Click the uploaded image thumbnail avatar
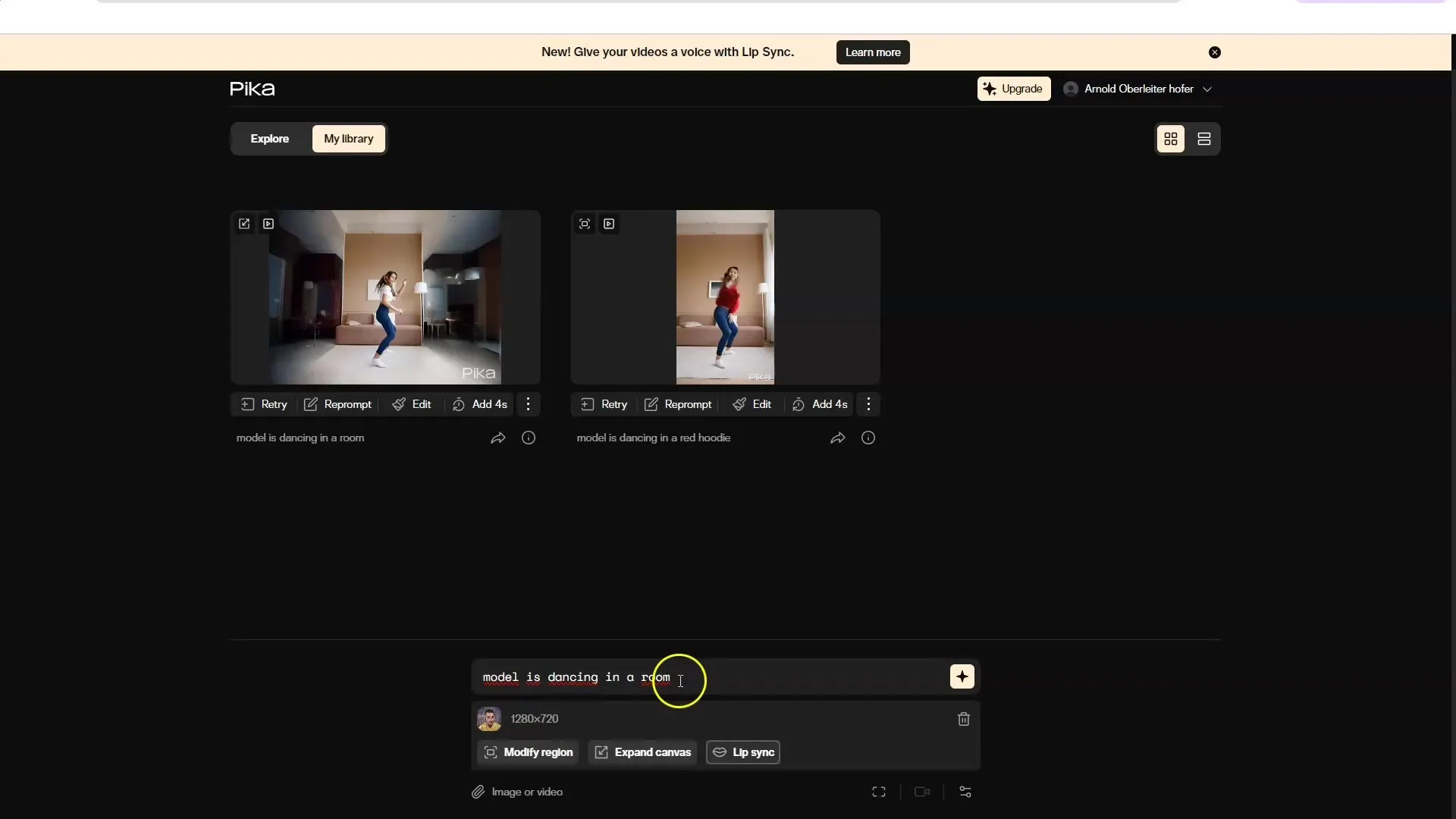The height and width of the screenshot is (819, 1456). tap(489, 719)
